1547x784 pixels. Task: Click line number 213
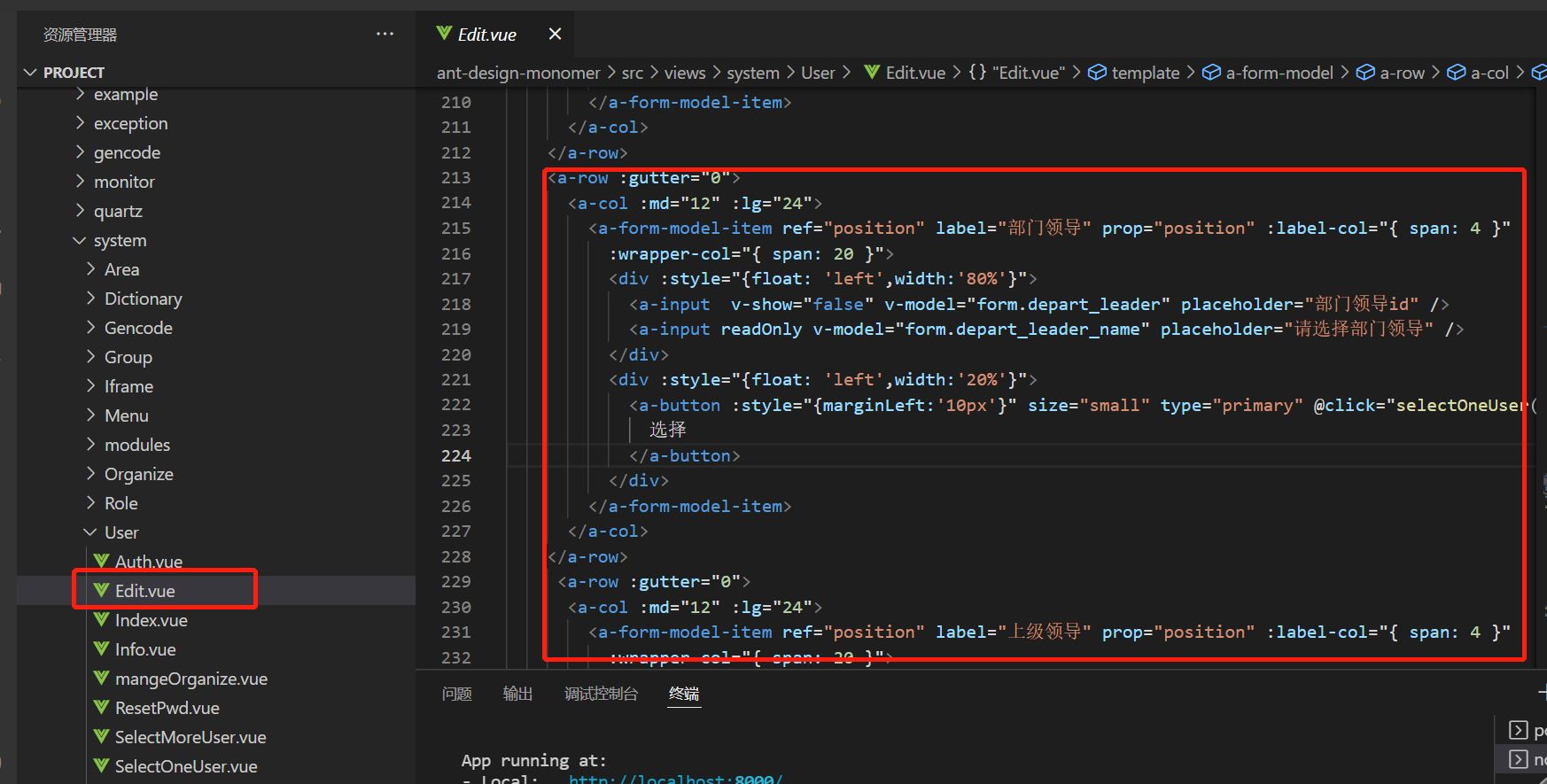[x=456, y=177]
